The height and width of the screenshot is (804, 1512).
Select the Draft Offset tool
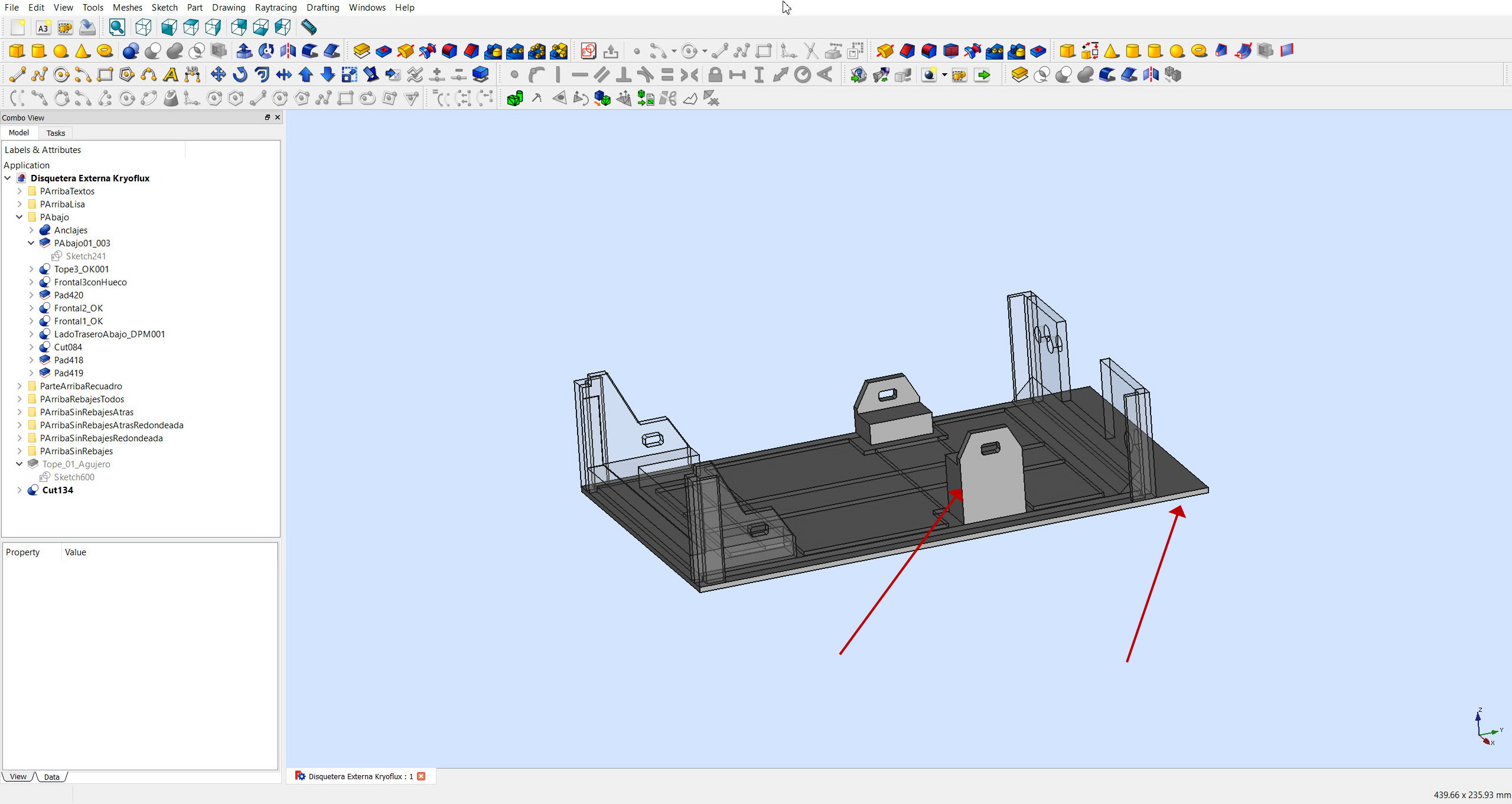coord(262,74)
